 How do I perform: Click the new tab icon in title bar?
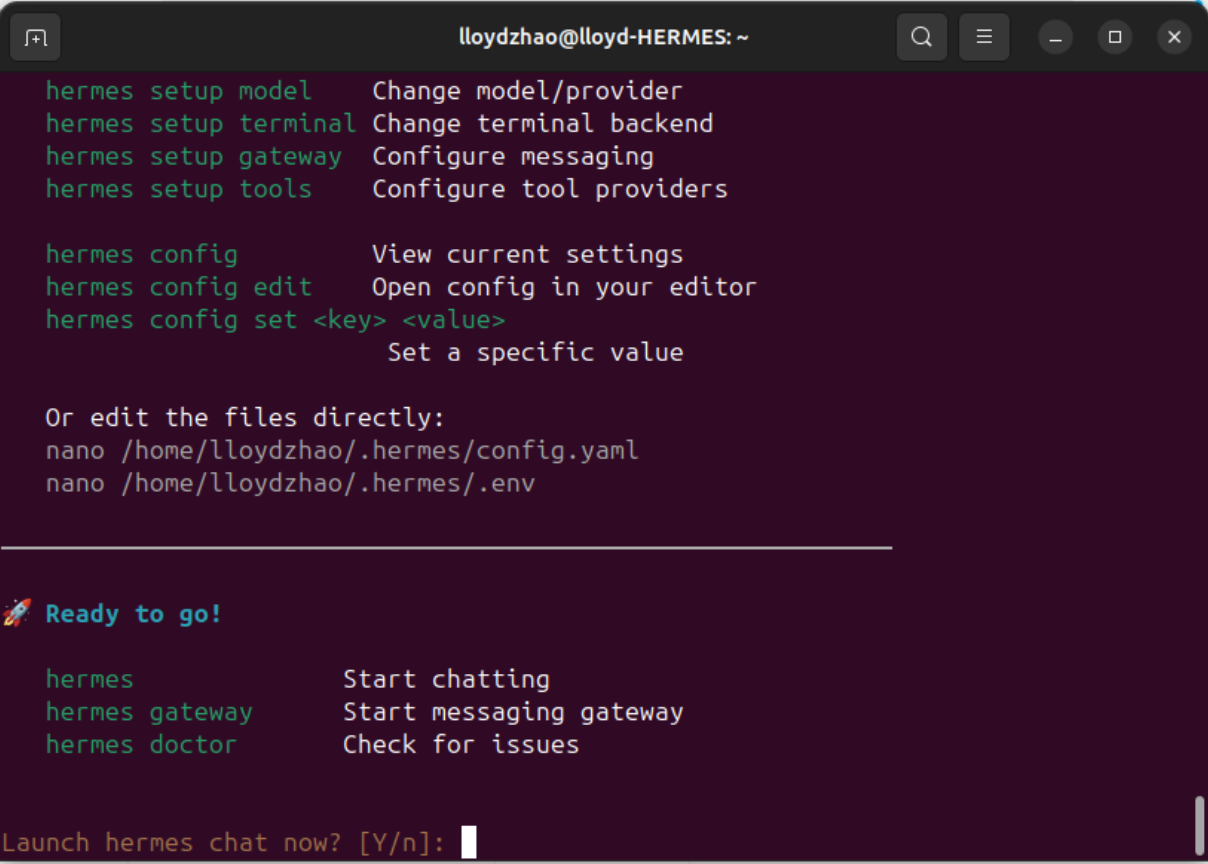pos(36,38)
